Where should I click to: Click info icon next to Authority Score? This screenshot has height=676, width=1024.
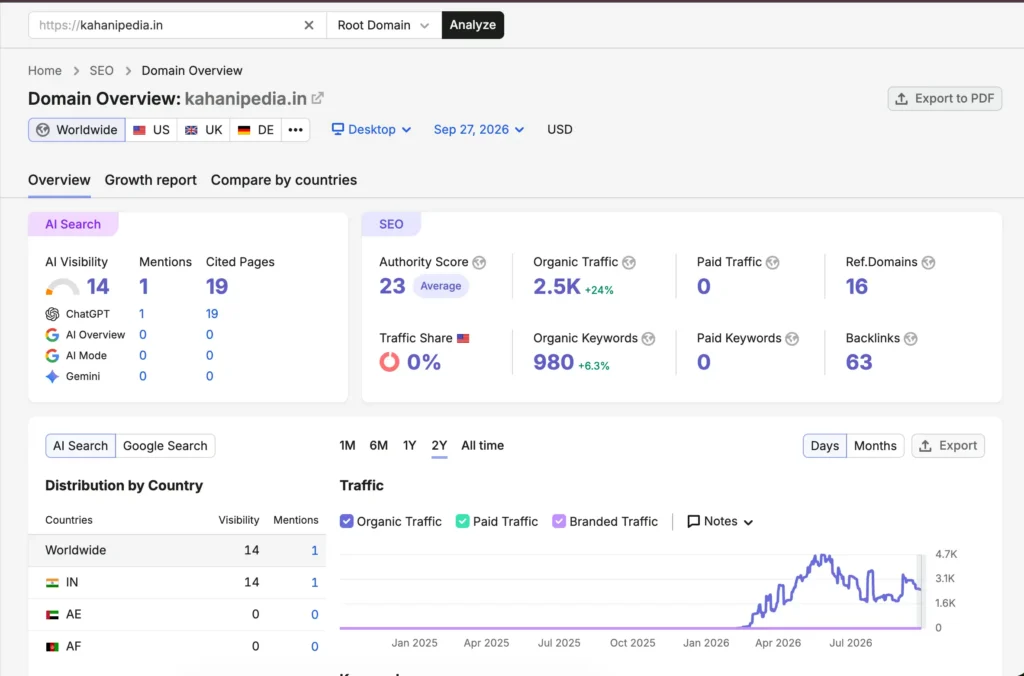click(x=479, y=263)
